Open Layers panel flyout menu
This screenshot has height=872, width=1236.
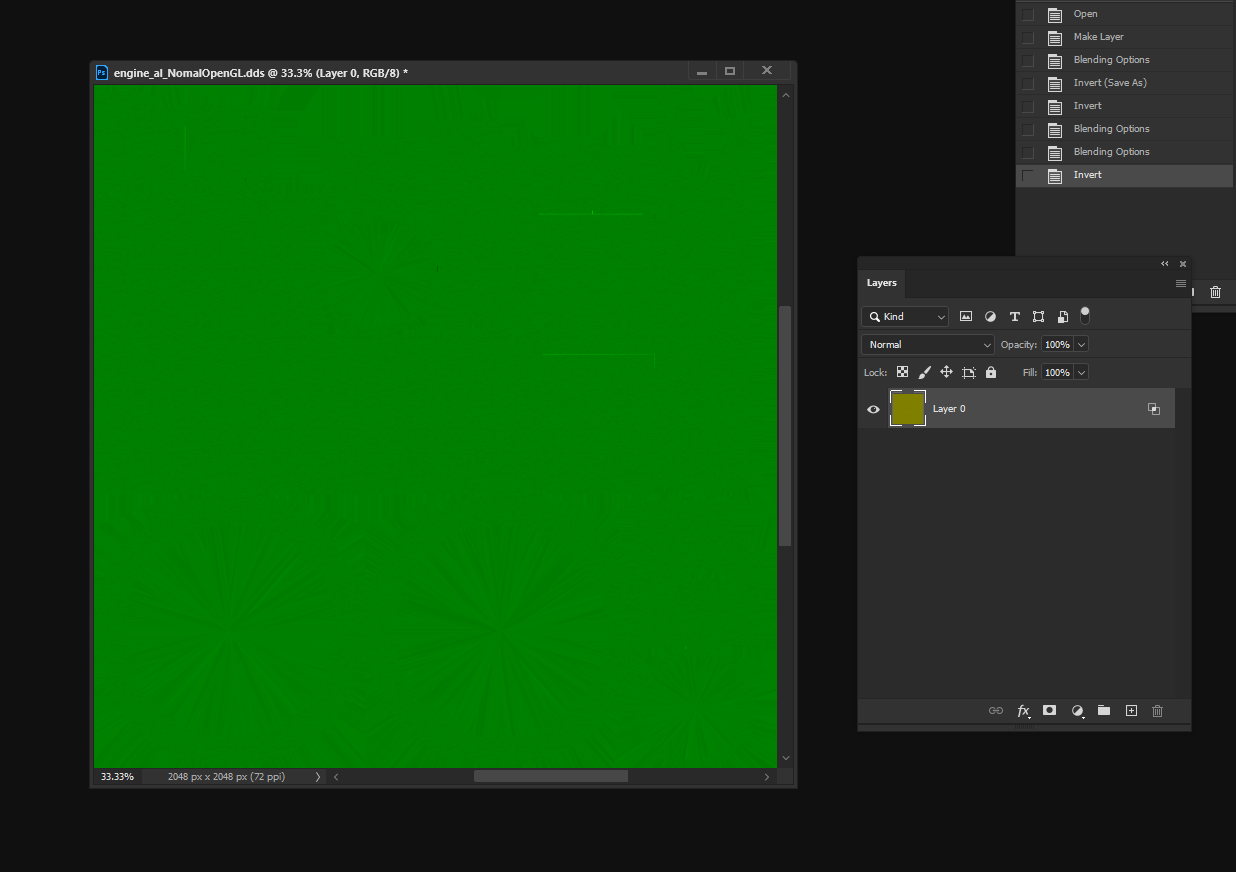(x=1181, y=283)
